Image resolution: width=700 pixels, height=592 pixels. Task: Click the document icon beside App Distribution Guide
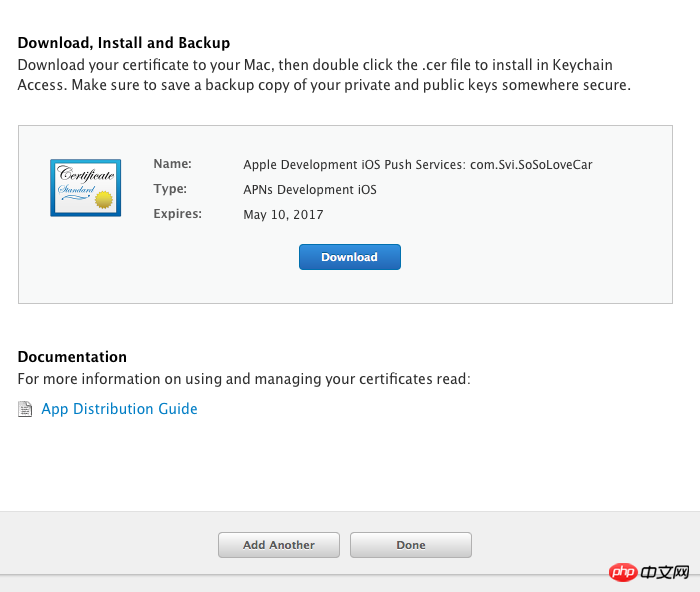[x=25, y=409]
